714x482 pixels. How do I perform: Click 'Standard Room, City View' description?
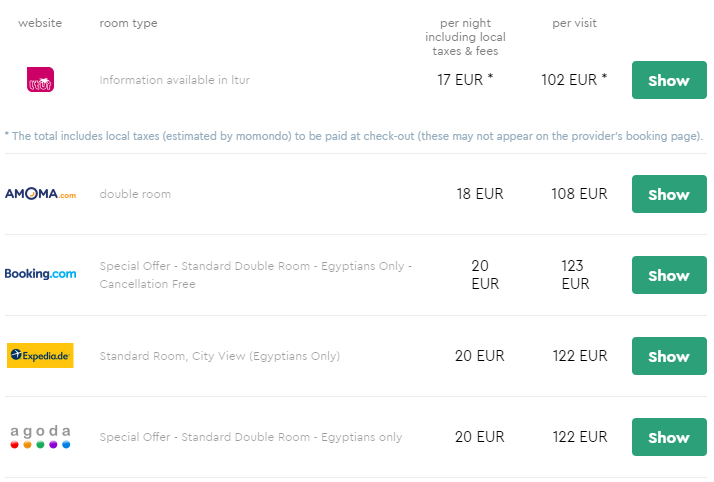(x=219, y=356)
